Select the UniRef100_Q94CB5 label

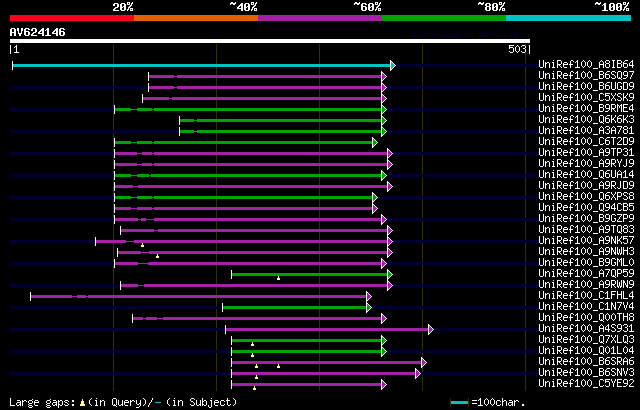[586, 208]
